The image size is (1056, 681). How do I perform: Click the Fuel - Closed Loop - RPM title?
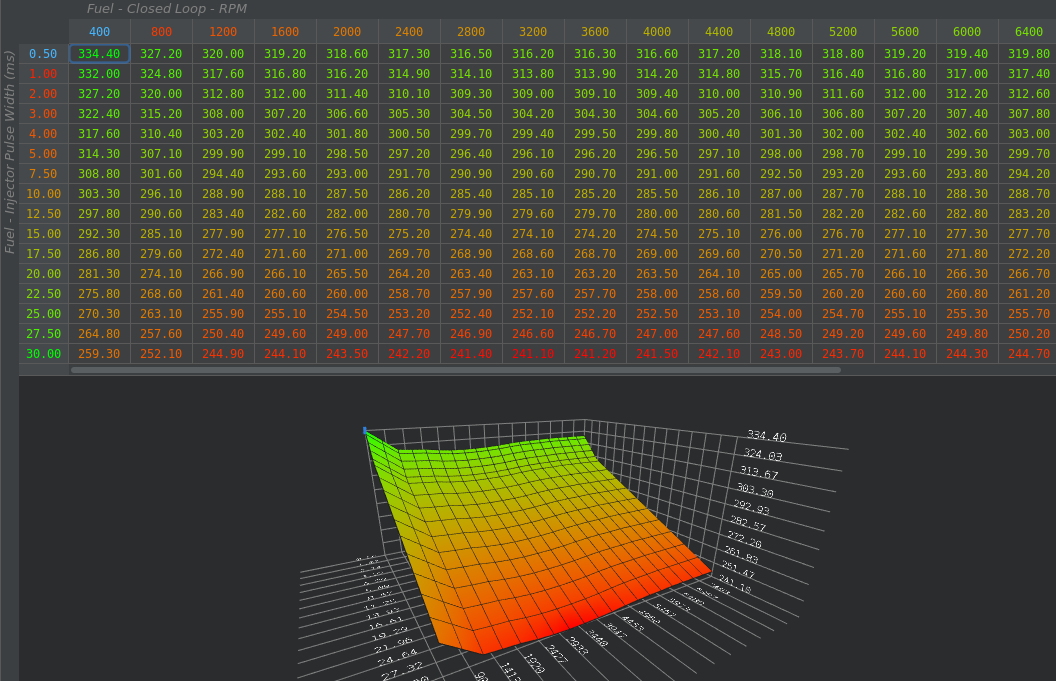[x=165, y=9]
